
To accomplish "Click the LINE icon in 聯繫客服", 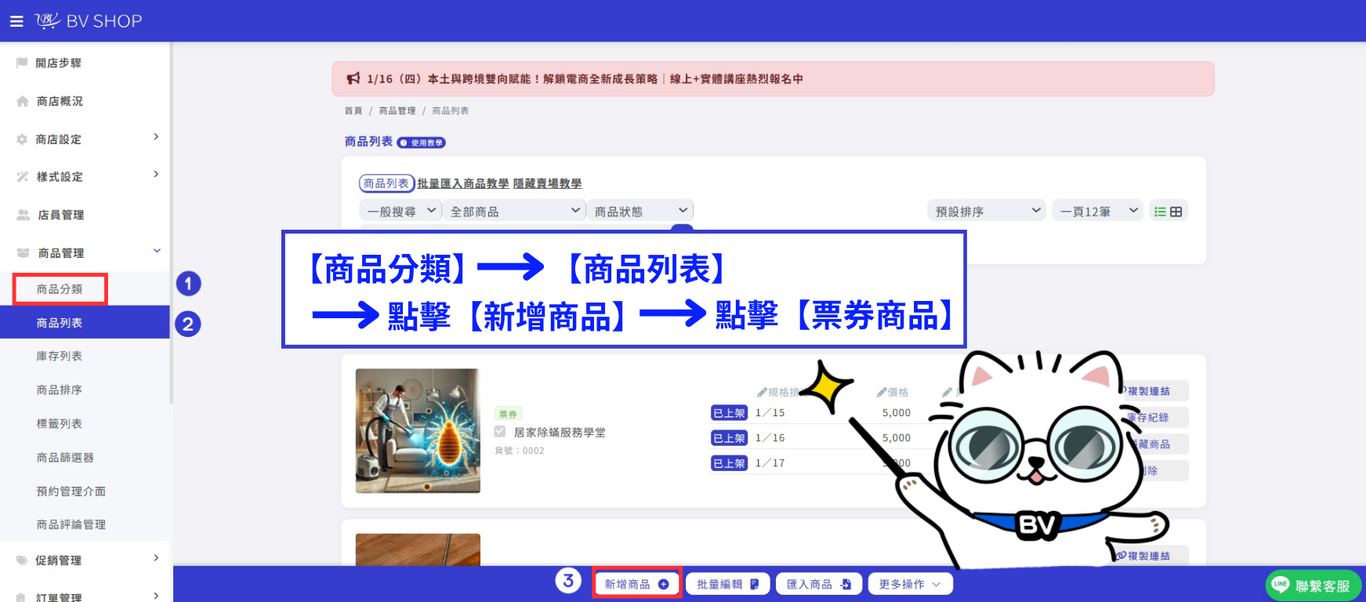I will (1280, 586).
